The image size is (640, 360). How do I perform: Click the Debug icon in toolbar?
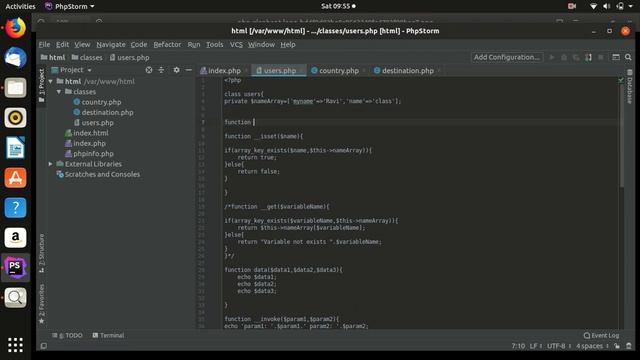[x=564, y=58]
